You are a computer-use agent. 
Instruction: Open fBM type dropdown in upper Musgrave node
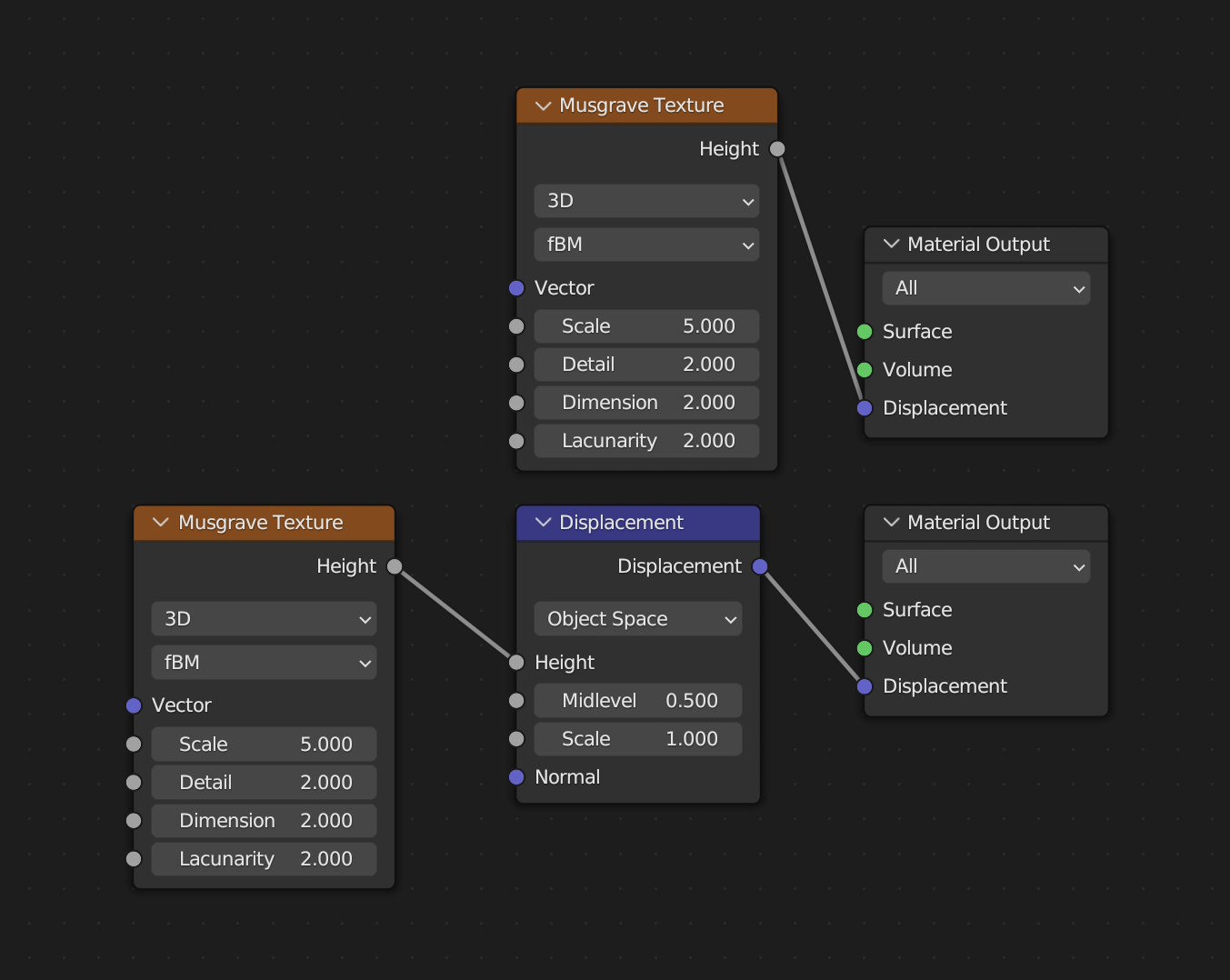(646, 245)
